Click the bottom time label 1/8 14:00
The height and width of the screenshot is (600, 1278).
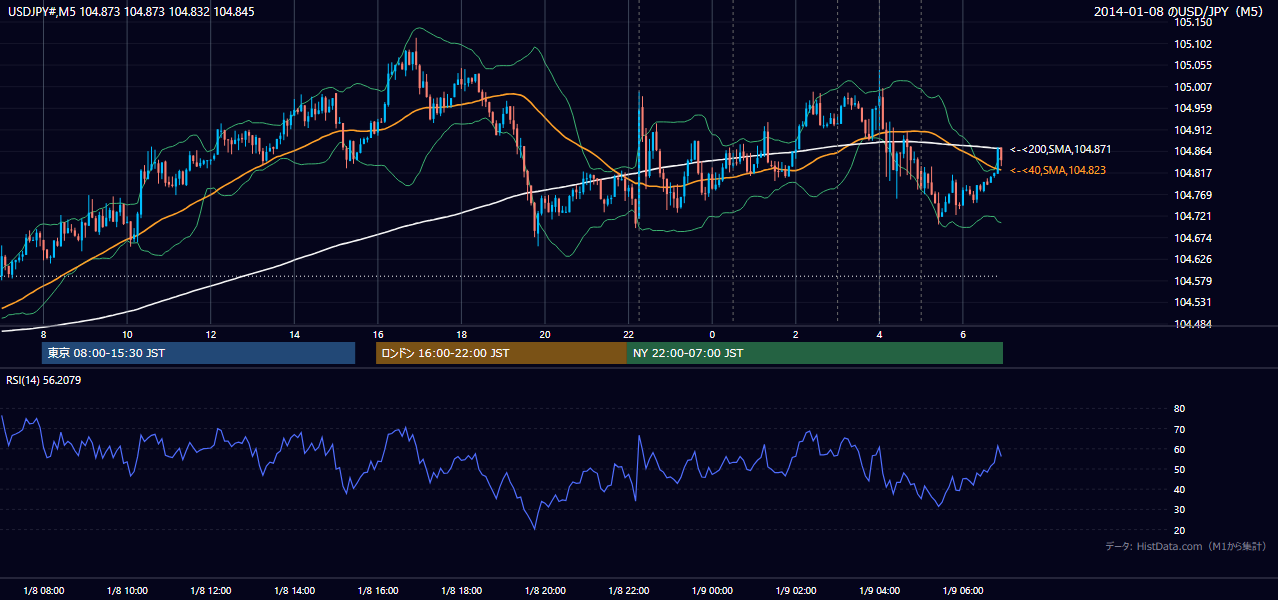click(294, 591)
